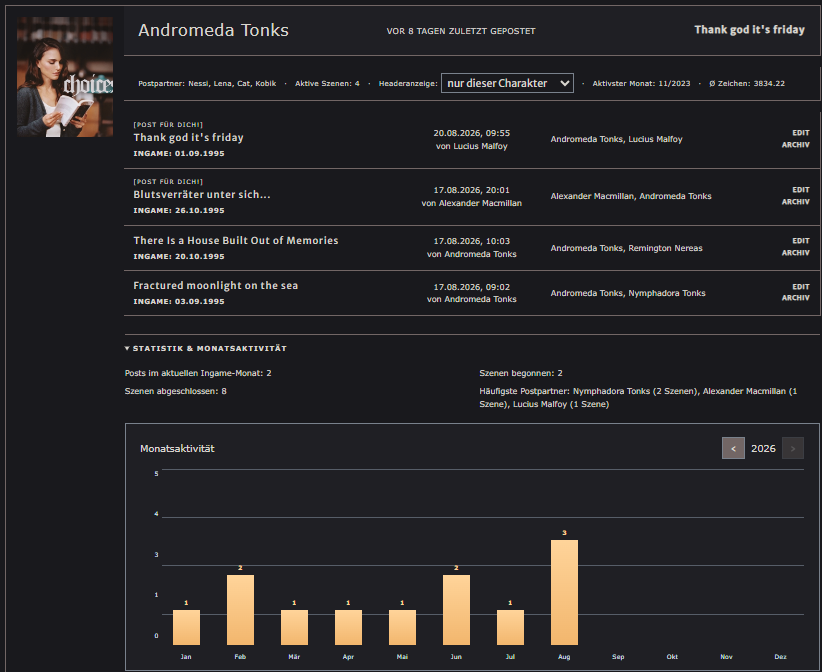Archive the Thank god it's friday scene
The height and width of the screenshot is (672, 822).
pos(795,145)
